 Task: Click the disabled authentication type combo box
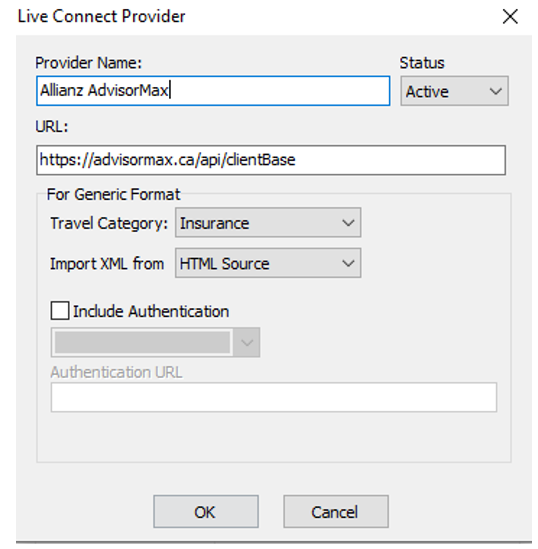point(155,342)
